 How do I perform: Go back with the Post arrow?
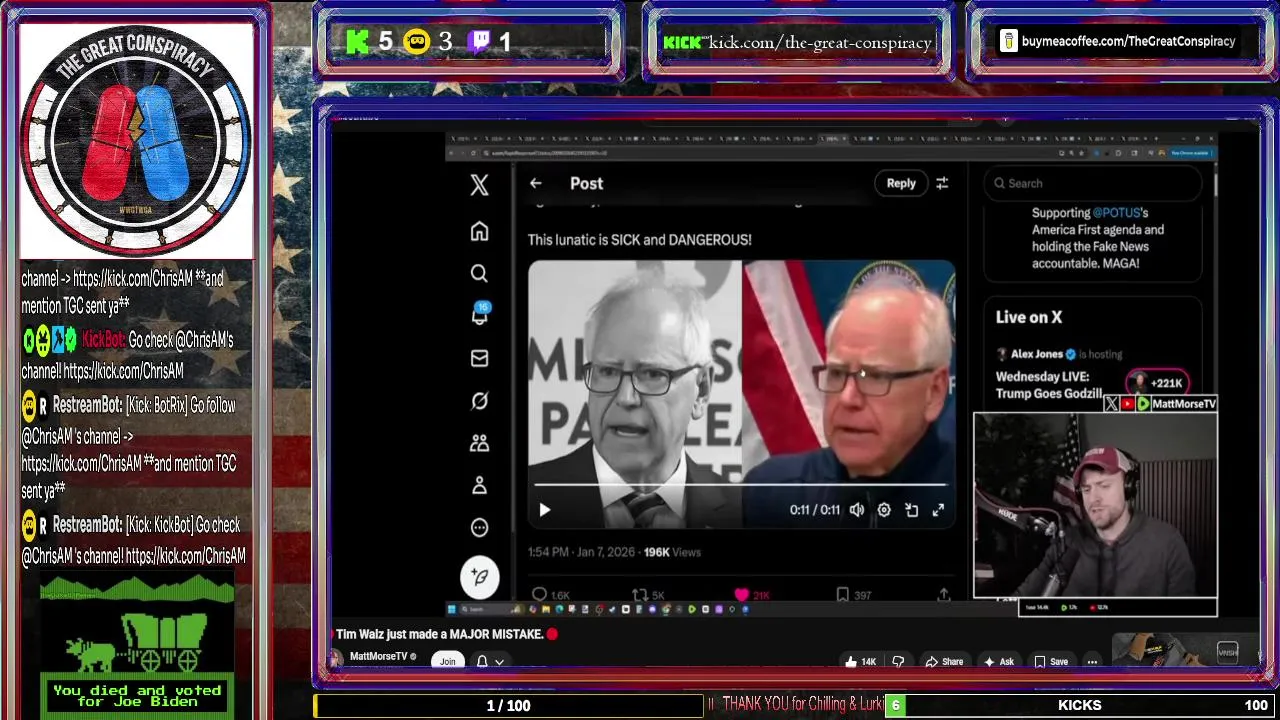[536, 183]
